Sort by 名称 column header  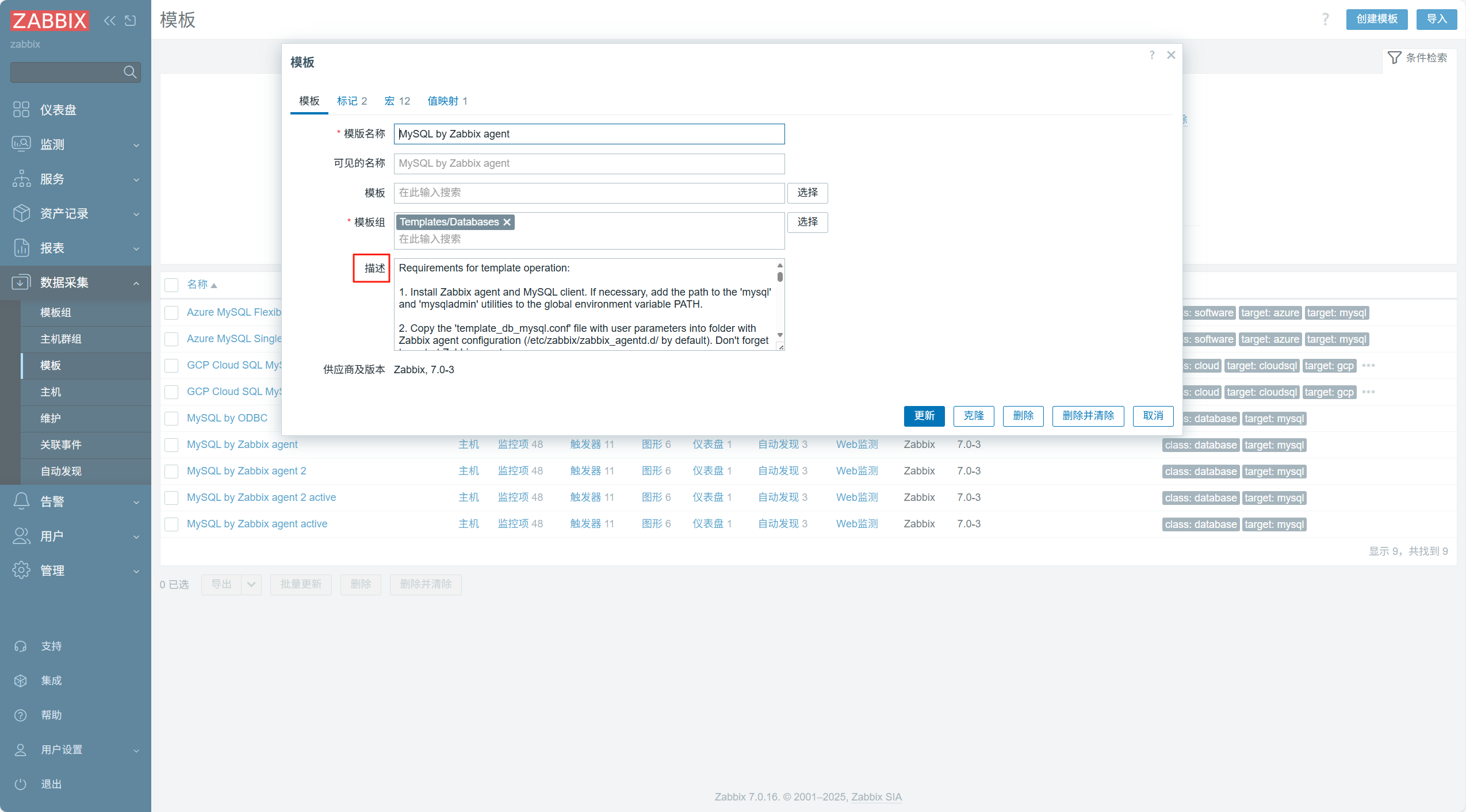(202, 285)
